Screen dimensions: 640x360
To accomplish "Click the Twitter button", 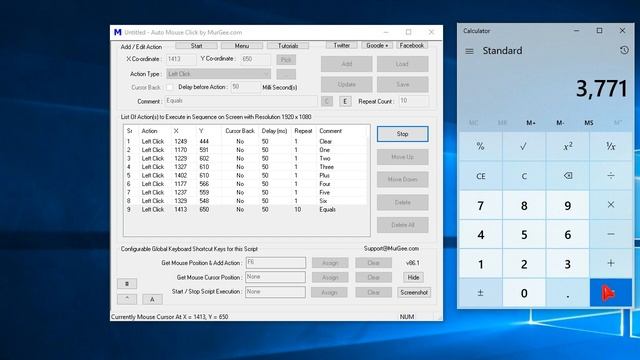I will coord(342,45).
